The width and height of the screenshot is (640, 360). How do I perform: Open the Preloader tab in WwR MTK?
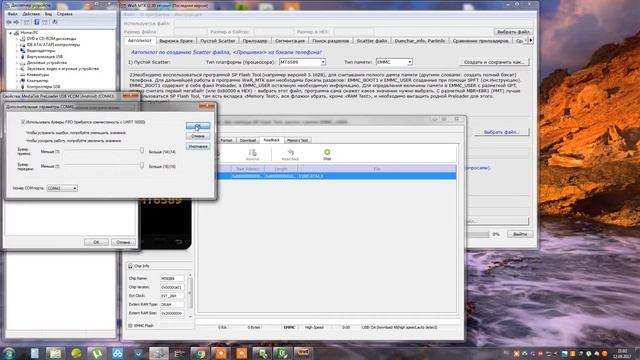[255, 41]
